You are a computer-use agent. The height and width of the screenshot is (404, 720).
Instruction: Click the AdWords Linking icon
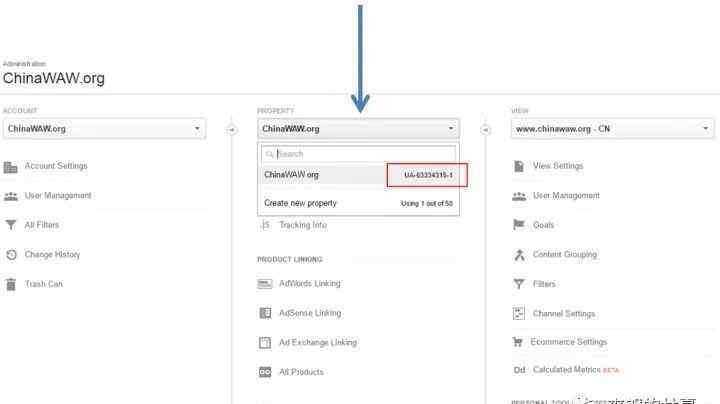pyautogui.click(x=265, y=284)
